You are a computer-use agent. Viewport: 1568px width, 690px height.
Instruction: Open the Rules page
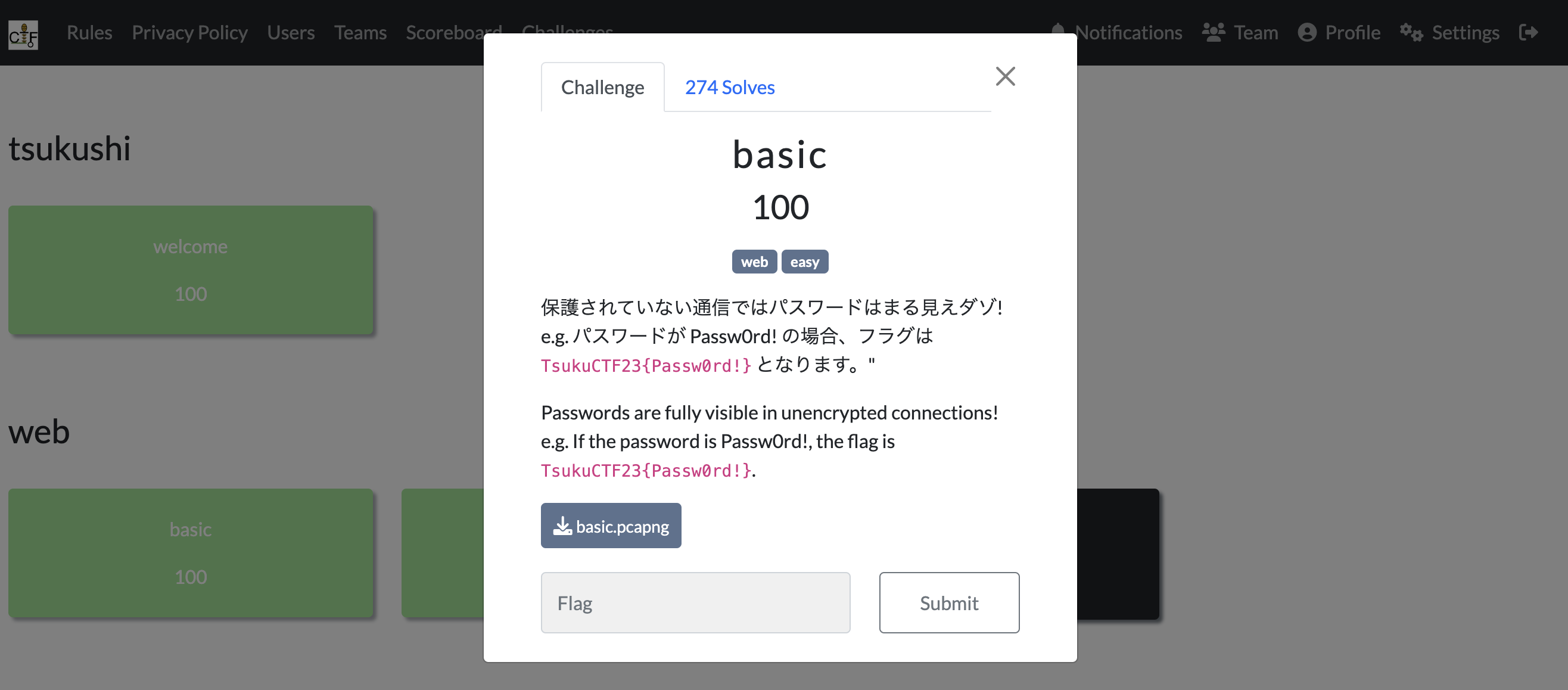[89, 32]
